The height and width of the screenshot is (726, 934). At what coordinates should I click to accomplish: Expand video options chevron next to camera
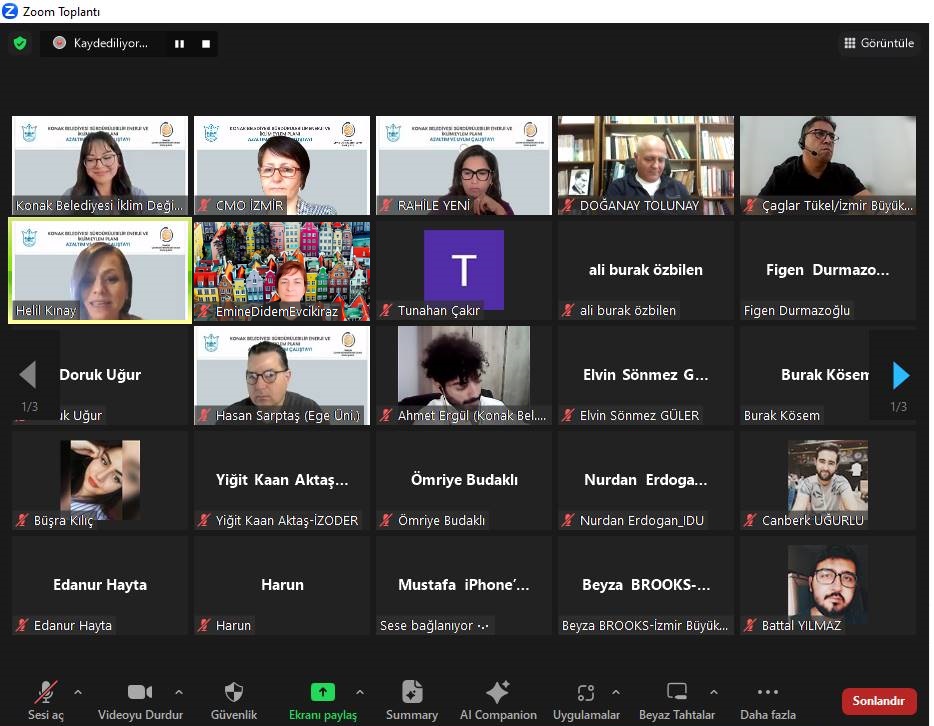[179, 692]
